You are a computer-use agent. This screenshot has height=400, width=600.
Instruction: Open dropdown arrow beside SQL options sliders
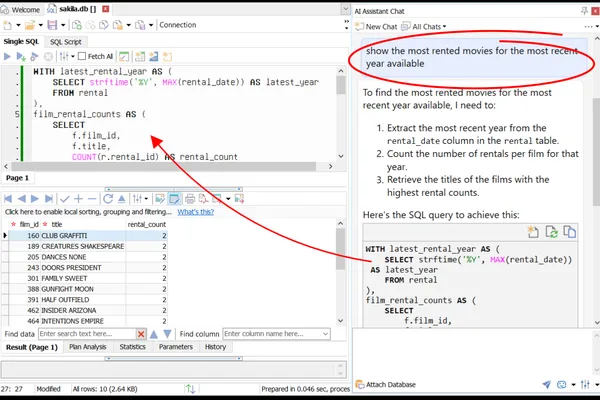click(x=73, y=57)
